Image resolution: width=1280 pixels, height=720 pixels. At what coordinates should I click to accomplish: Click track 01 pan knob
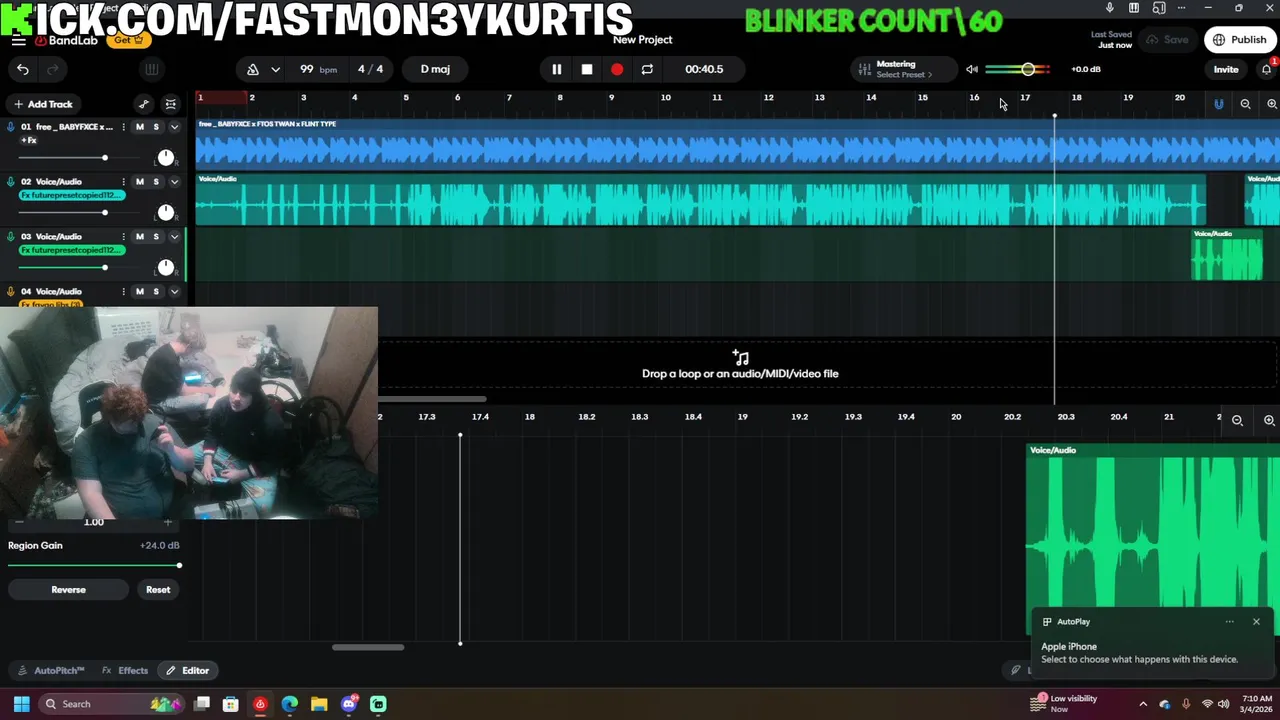166,158
